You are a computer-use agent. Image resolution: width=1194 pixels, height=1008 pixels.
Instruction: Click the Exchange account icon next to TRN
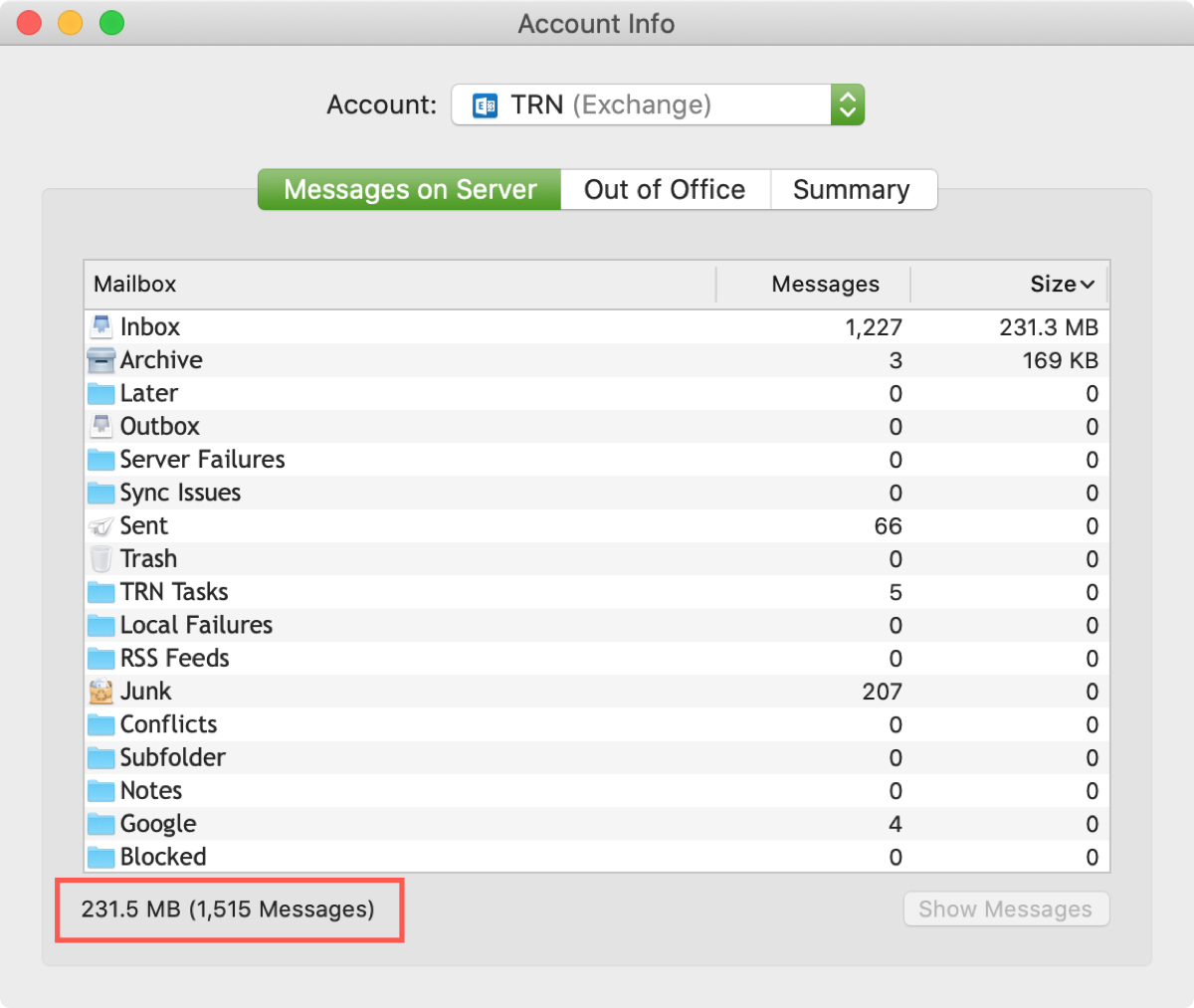484,104
